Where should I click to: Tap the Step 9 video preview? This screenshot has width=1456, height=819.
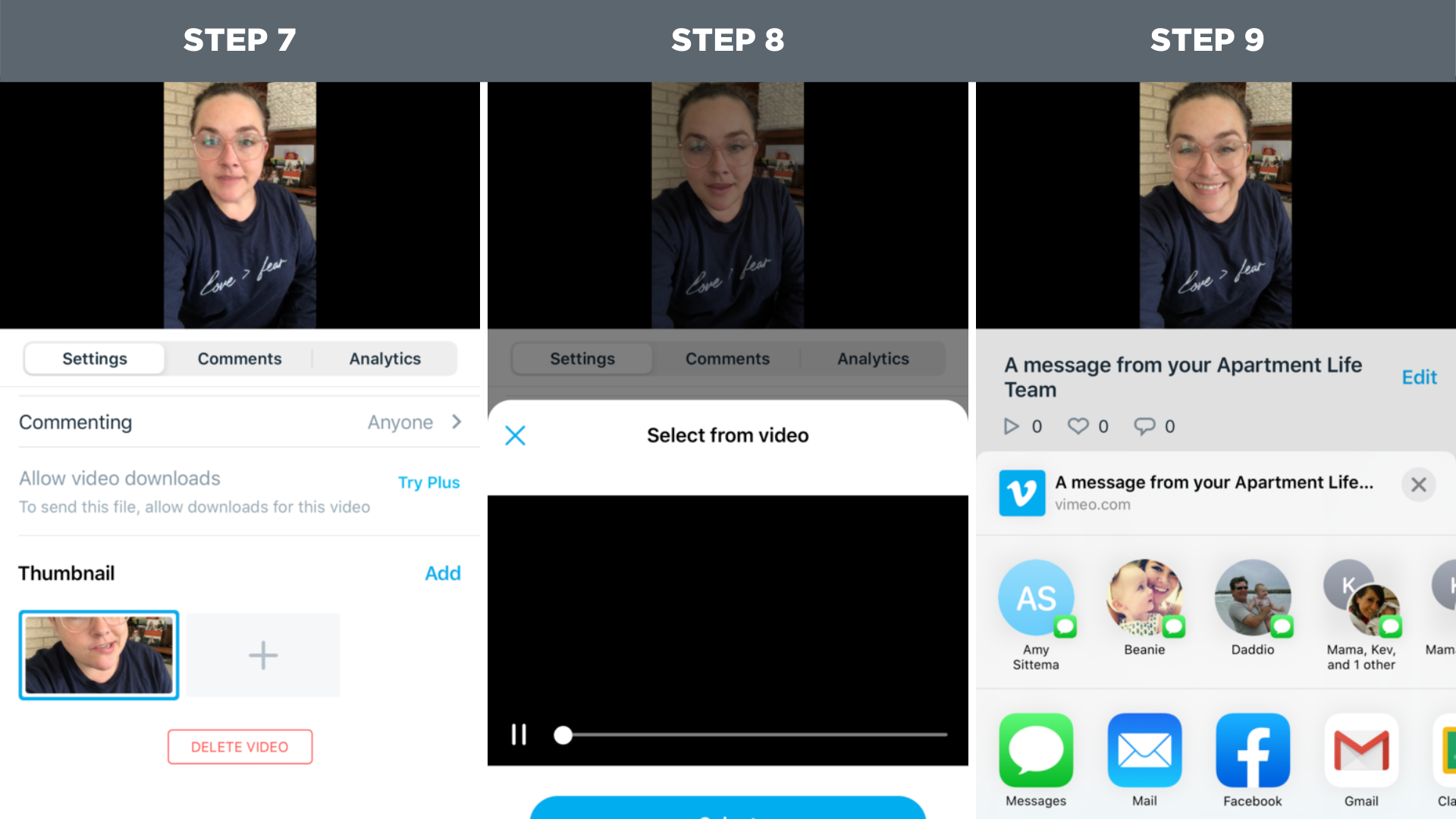(1216, 205)
